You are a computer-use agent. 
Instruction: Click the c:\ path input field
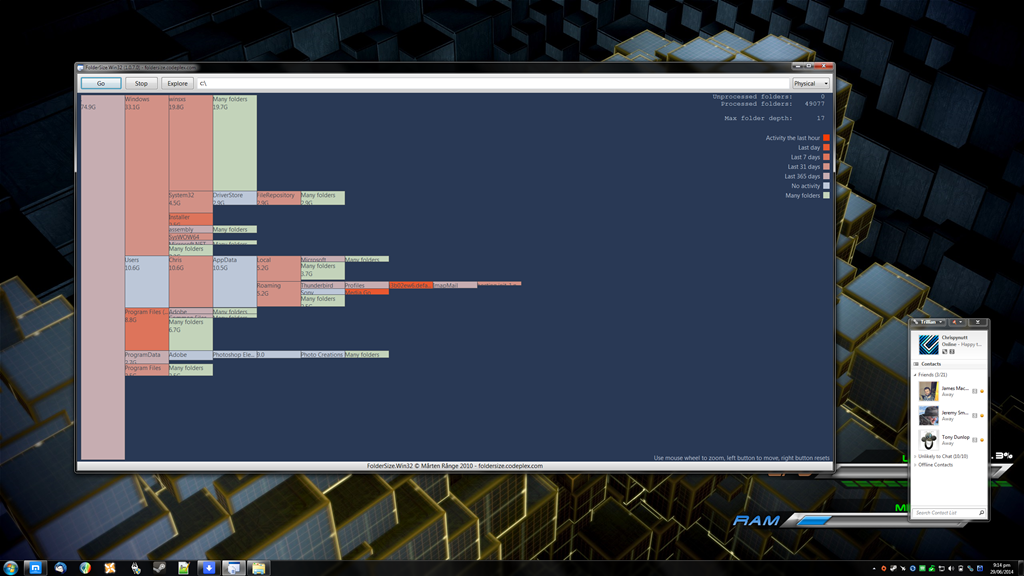tap(492, 84)
